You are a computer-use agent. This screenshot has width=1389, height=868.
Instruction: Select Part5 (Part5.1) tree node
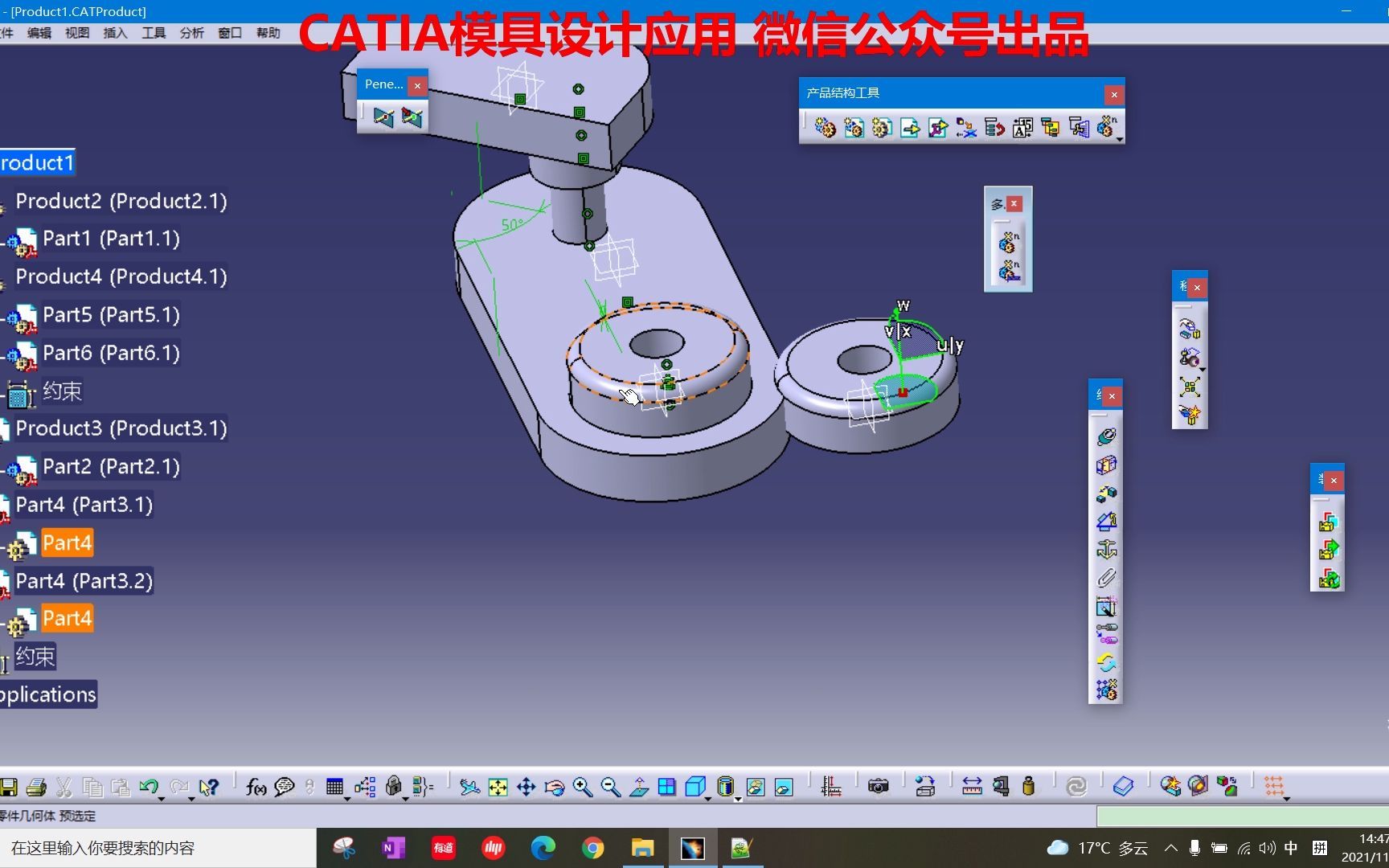point(111,315)
